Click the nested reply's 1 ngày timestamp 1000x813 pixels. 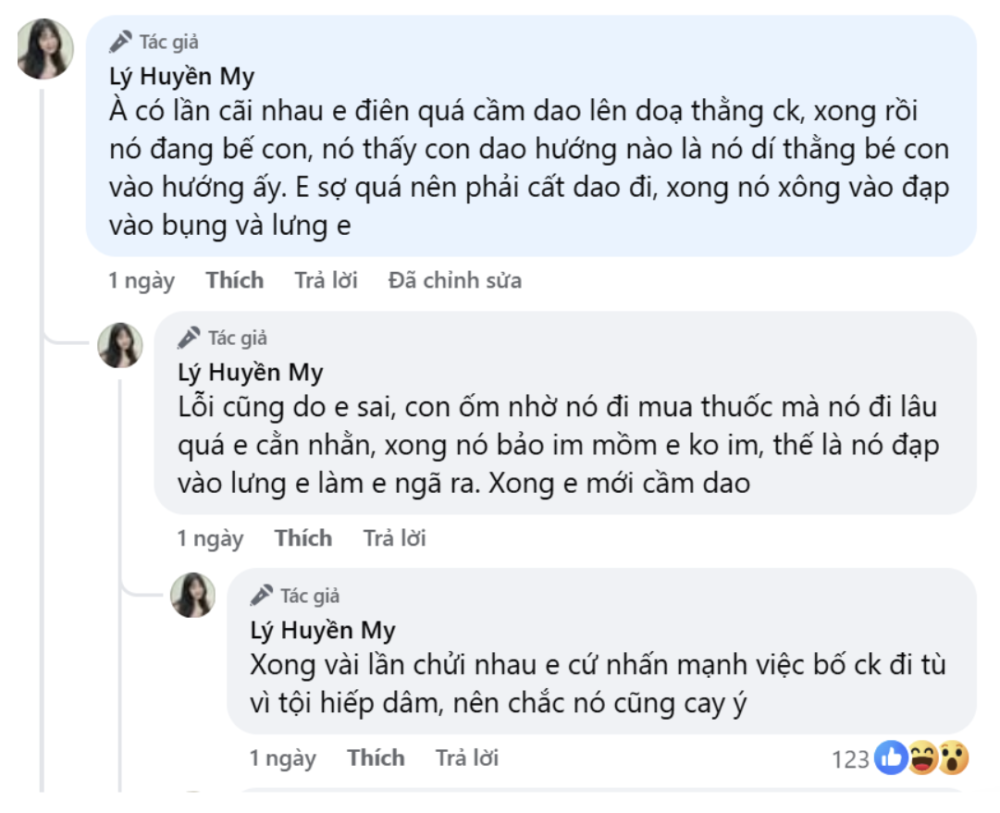283,759
